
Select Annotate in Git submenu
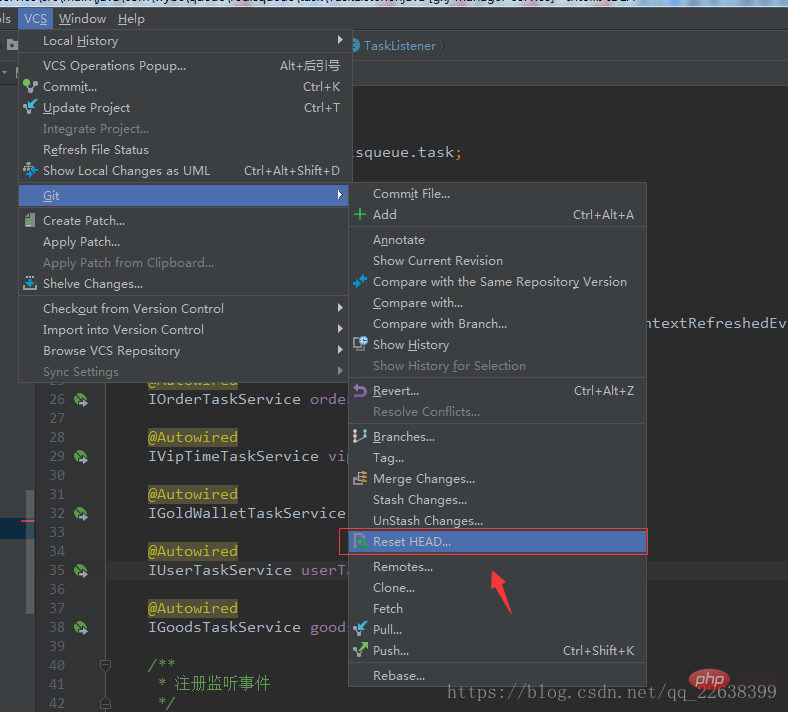pos(497,240)
